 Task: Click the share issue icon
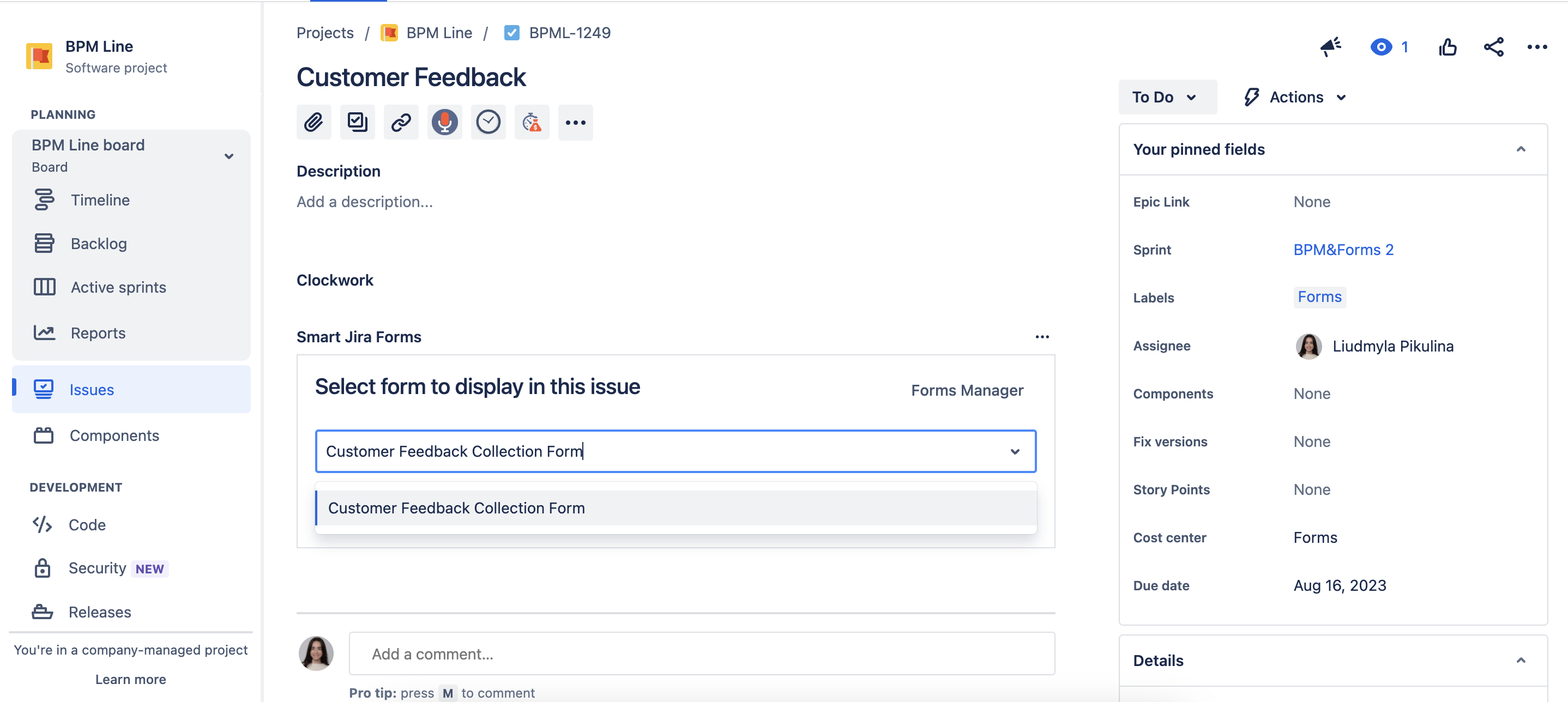[x=1493, y=47]
